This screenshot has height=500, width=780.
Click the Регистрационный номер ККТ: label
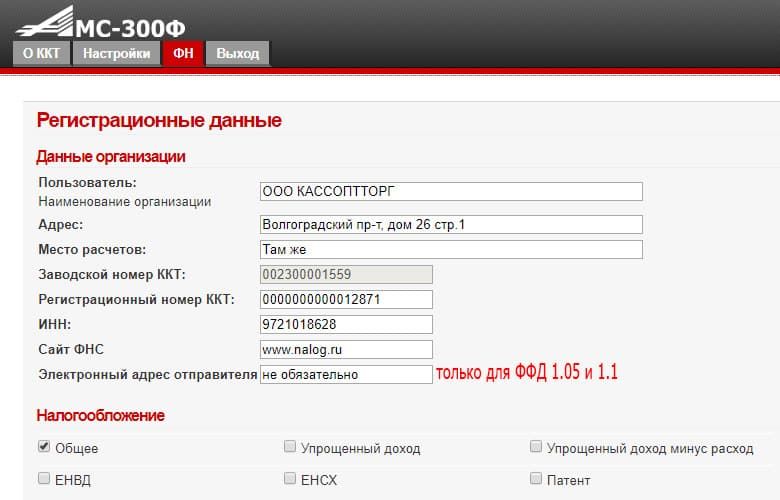pyautogui.click(x=136, y=300)
